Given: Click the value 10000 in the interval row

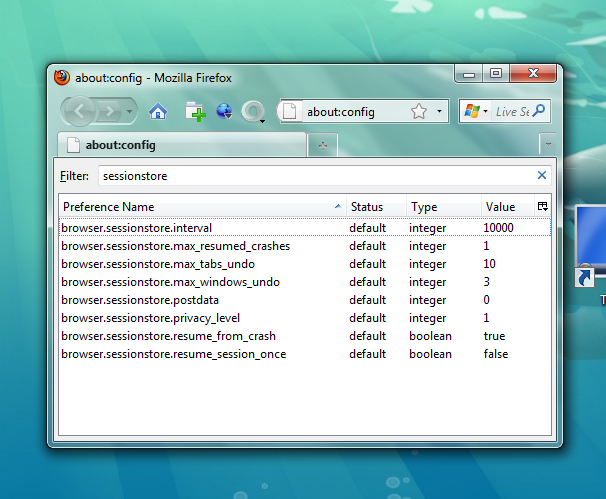Looking at the screenshot, I should (x=498, y=228).
